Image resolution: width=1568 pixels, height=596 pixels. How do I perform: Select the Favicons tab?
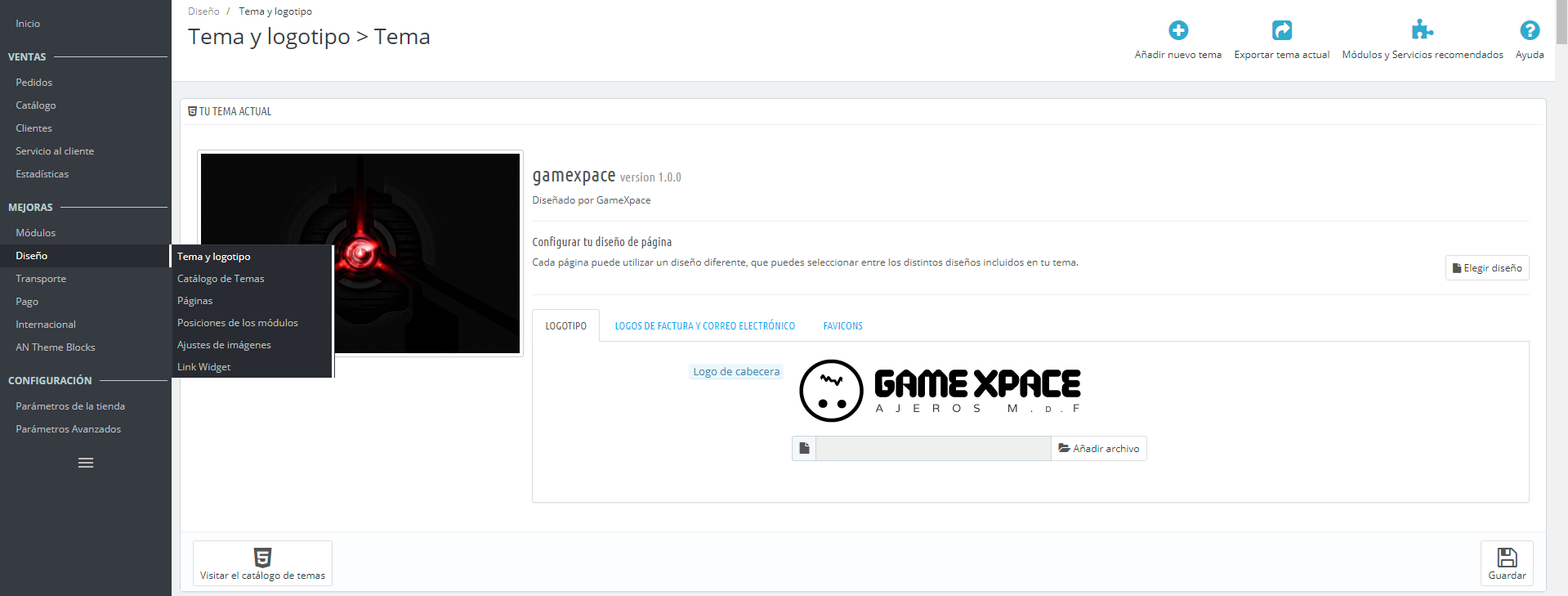(x=842, y=325)
